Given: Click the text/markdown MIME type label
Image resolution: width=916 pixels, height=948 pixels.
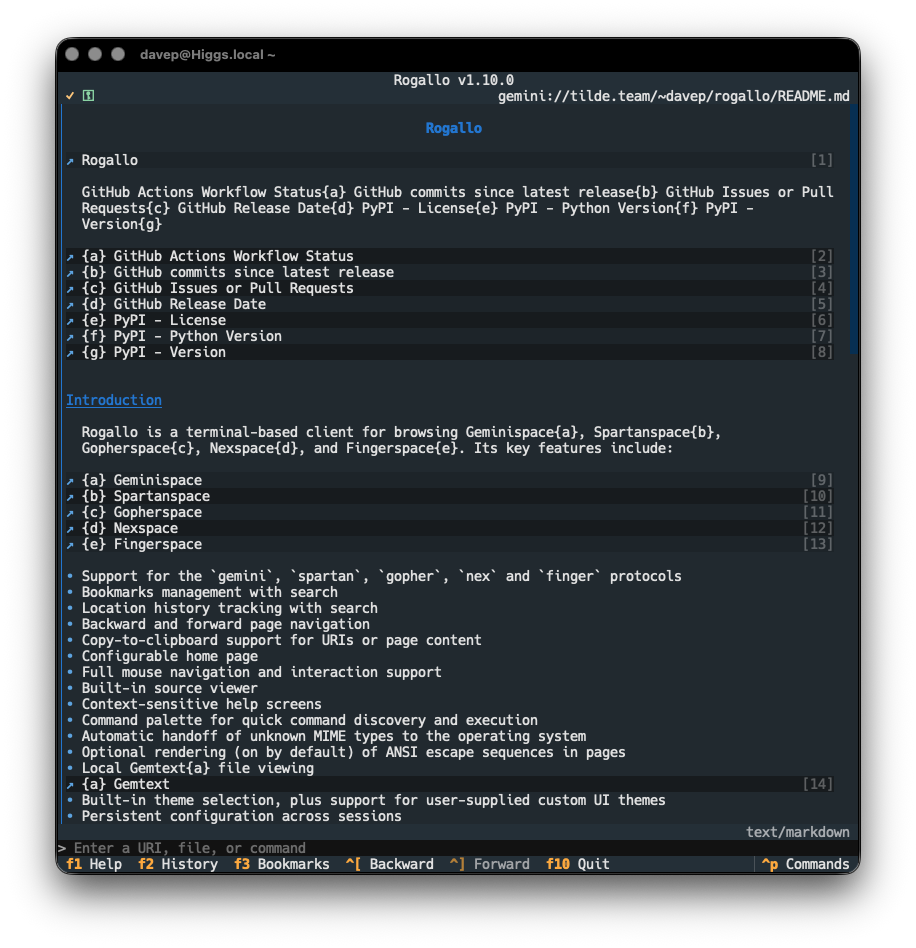Looking at the screenshot, I should tap(797, 832).
